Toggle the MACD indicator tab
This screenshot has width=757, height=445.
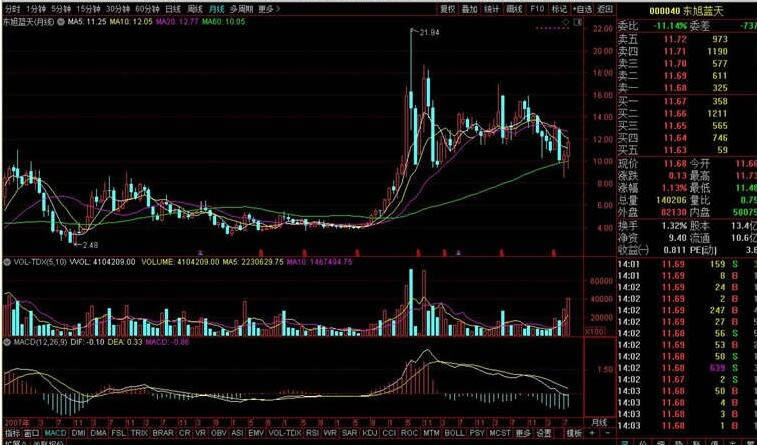click(x=56, y=434)
